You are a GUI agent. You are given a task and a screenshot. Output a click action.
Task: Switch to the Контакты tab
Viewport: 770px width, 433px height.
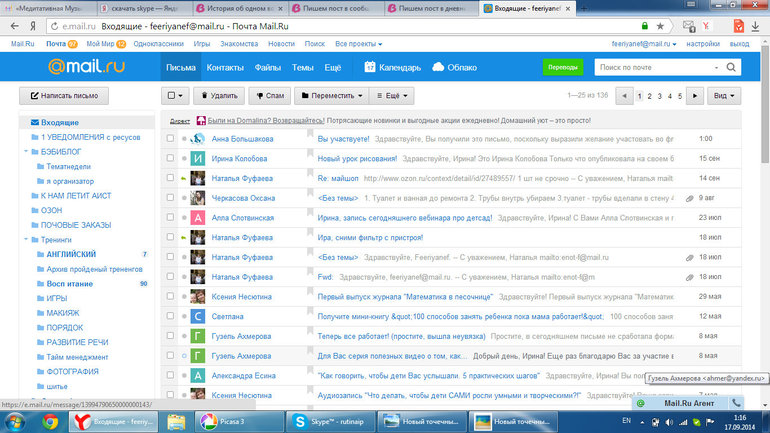[x=225, y=67]
